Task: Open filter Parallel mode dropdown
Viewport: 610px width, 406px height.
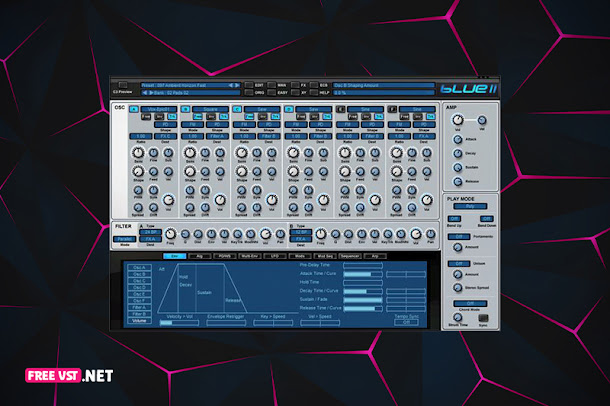Action: tap(124, 239)
